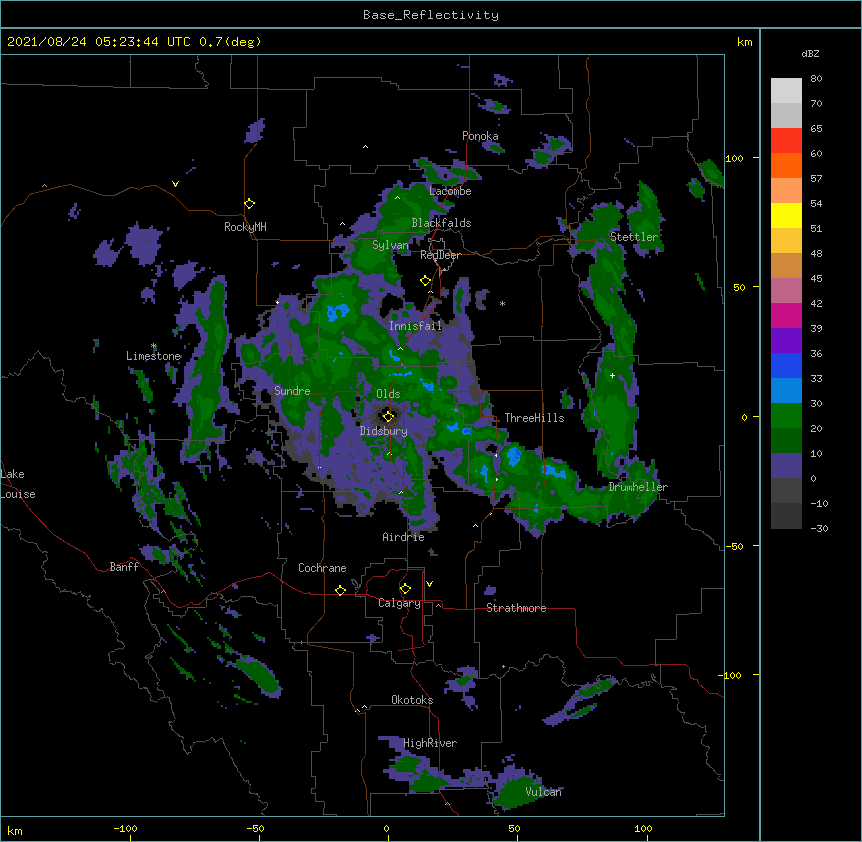Viewport: 862px width, 842px height.
Task: Click the Okotoks town label
Action: coord(412,700)
